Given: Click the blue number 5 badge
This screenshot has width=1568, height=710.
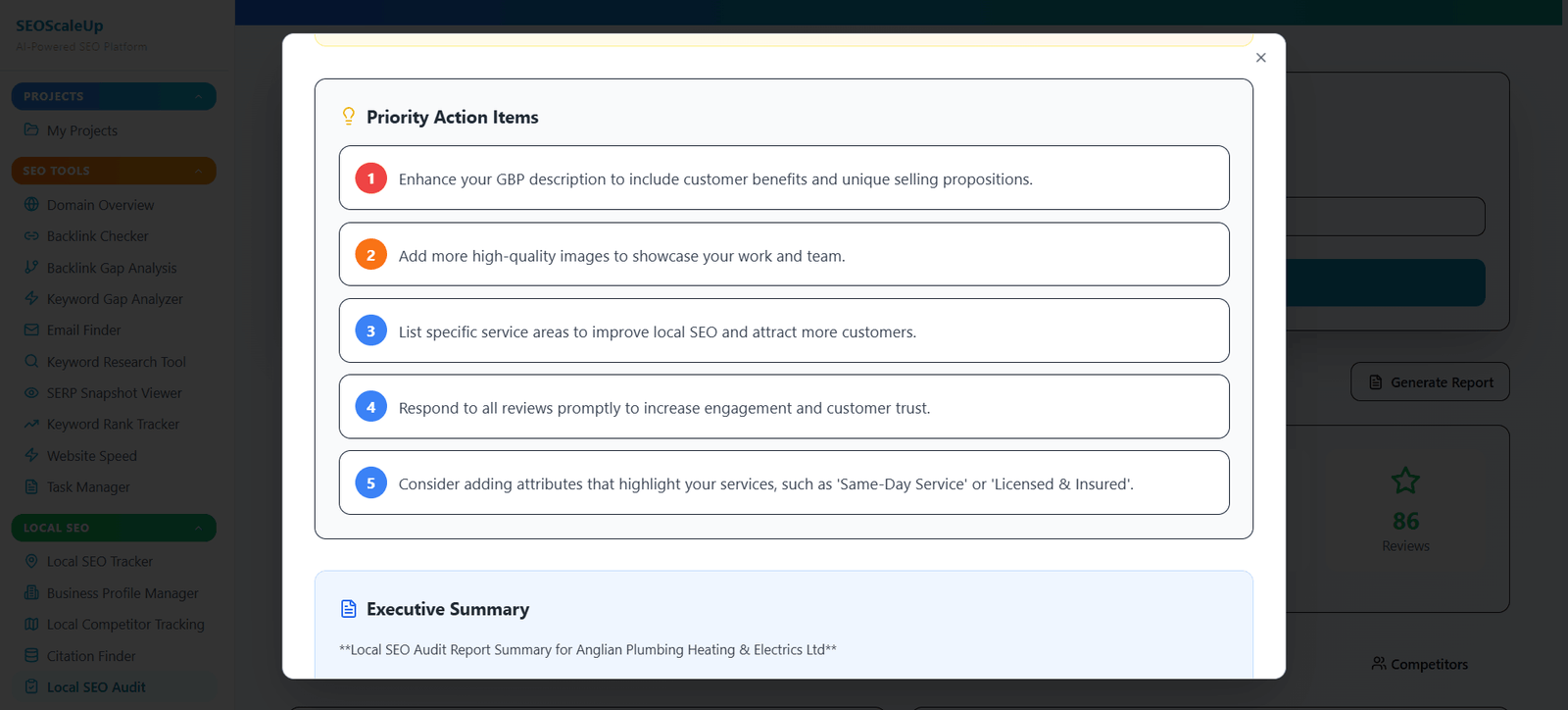Looking at the screenshot, I should tap(370, 482).
